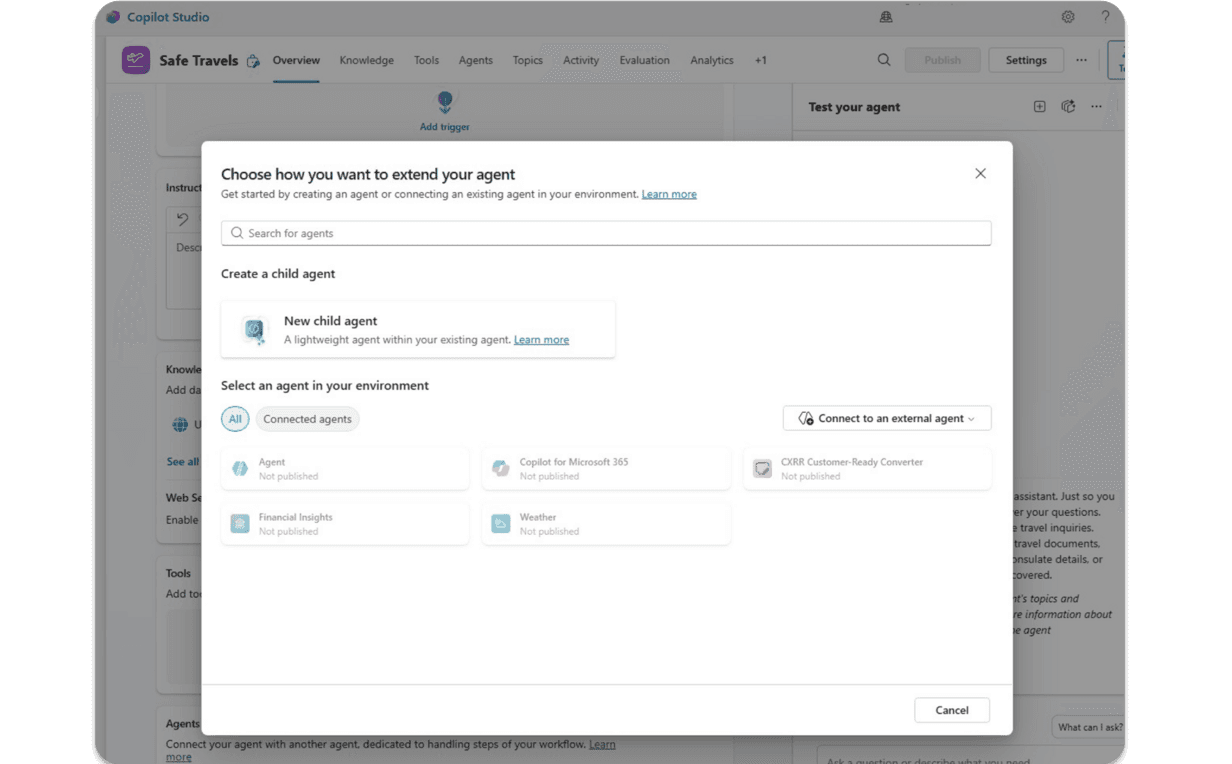Expand Connect to an external agent dropdown
1232x764 pixels.
point(886,419)
